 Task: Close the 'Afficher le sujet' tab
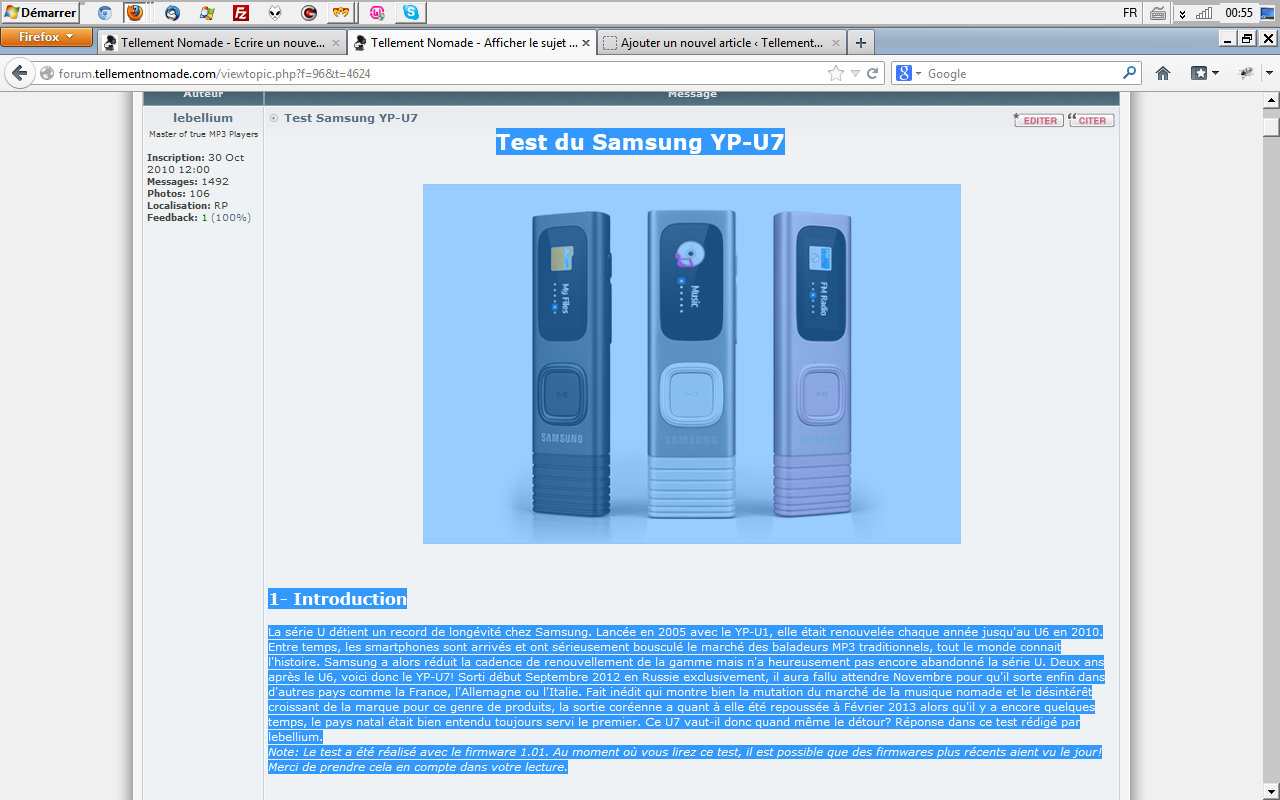(x=586, y=43)
